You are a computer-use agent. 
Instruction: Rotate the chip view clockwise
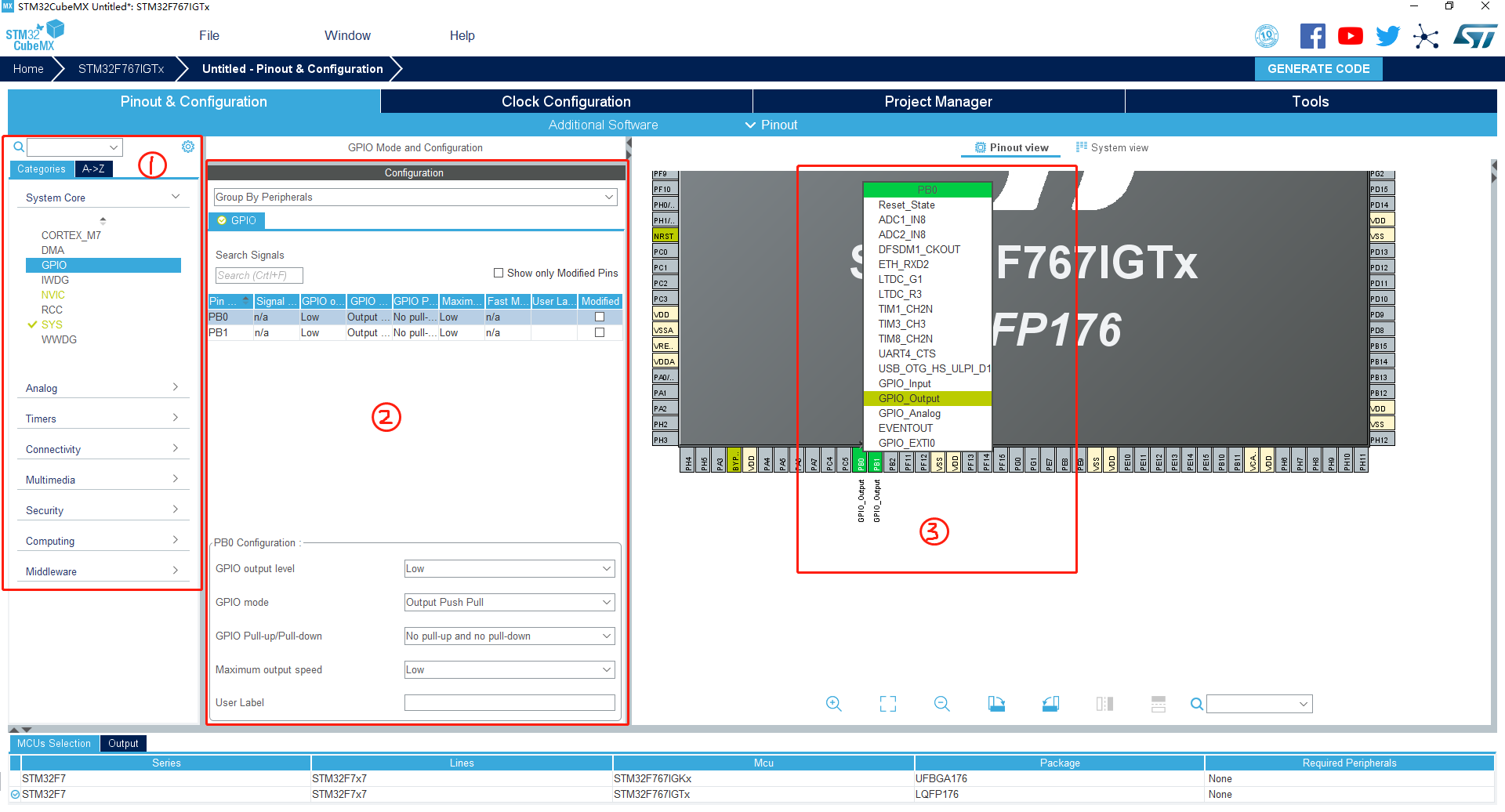point(996,704)
